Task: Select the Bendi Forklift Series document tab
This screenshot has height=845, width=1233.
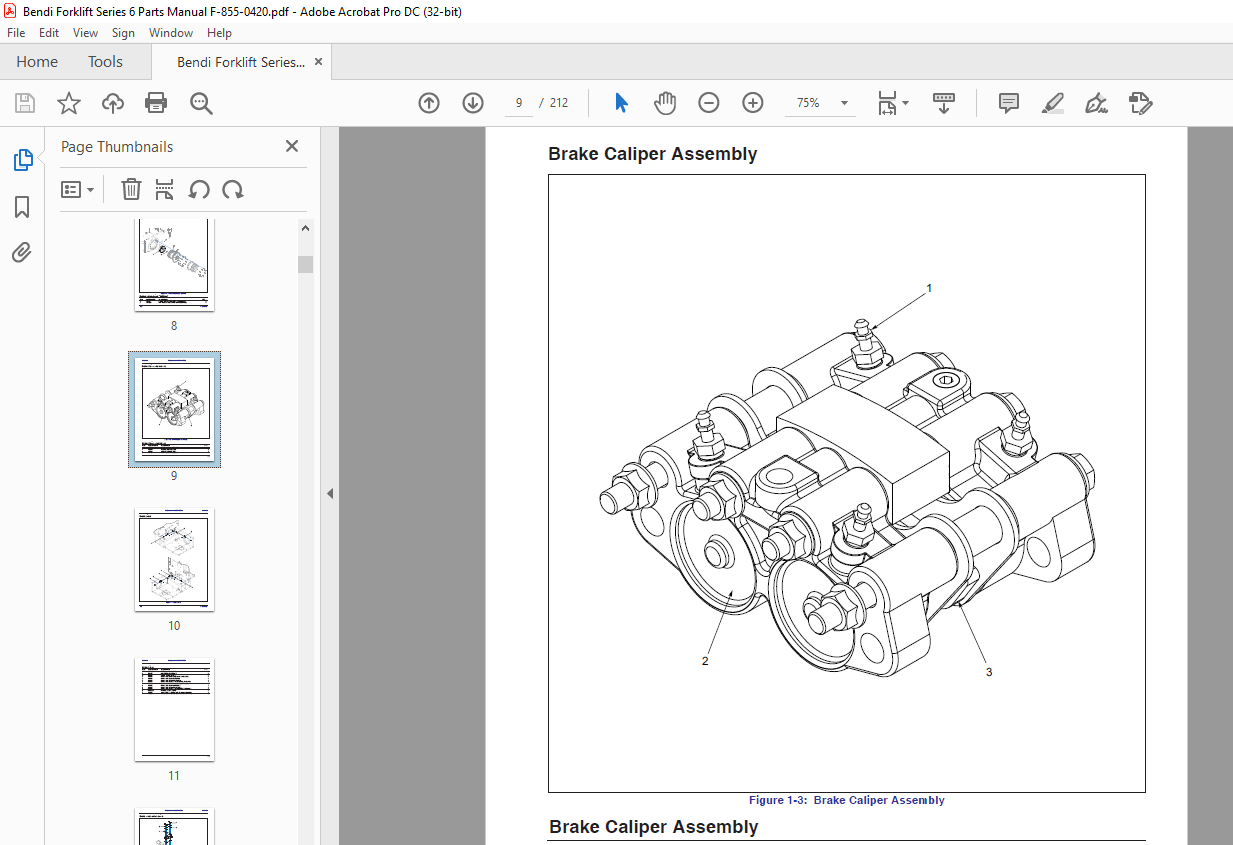Action: pyautogui.click(x=240, y=62)
